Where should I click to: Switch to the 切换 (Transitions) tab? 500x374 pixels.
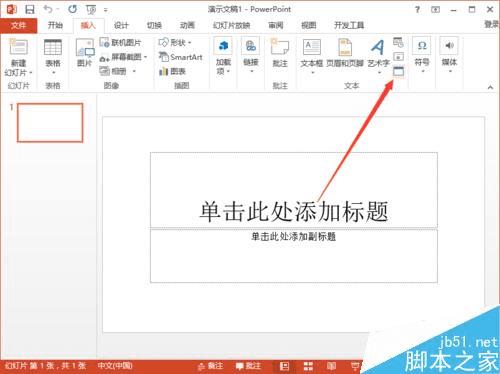click(154, 25)
